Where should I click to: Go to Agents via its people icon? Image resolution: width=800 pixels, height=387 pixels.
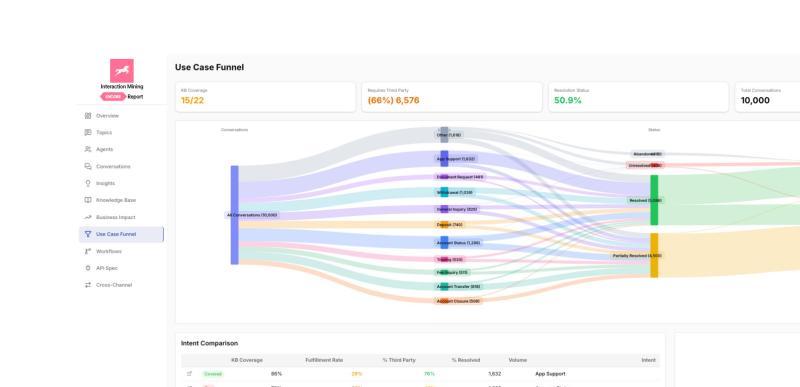pos(88,149)
